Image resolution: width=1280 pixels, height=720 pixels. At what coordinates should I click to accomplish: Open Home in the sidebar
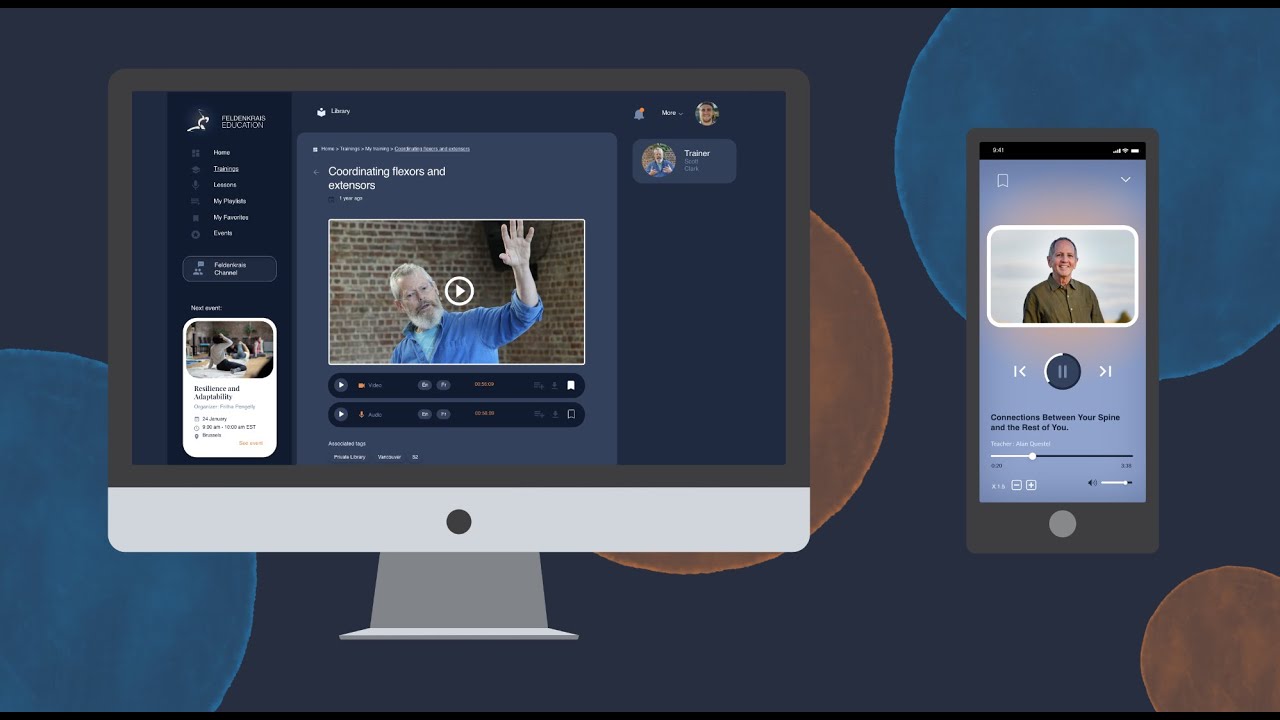pyautogui.click(x=221, y=153)
